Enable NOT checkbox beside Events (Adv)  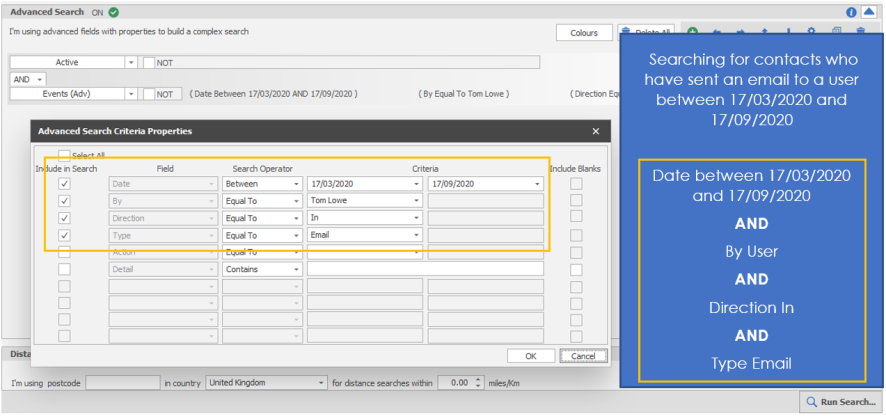[x=149, y=94]
